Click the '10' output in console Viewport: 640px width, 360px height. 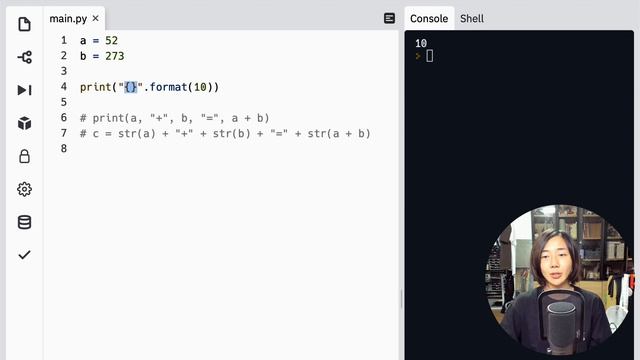tap(421, 43)
